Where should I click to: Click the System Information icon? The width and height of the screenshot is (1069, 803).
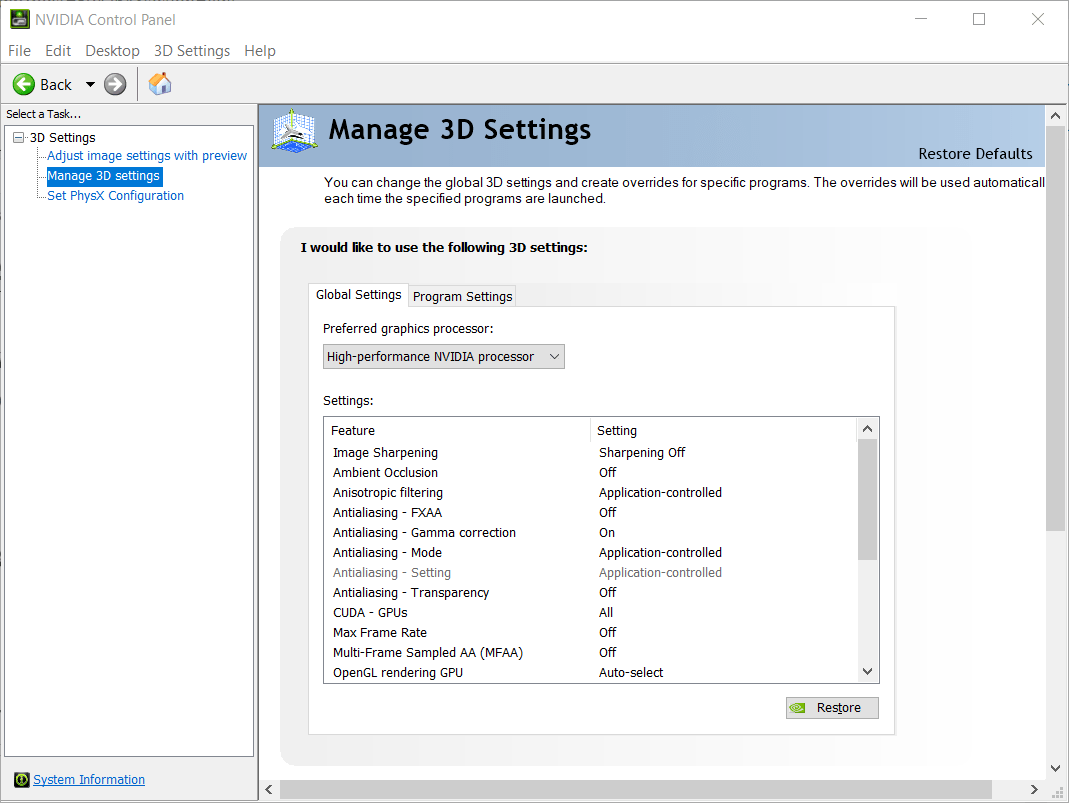[x=22, y=780]
